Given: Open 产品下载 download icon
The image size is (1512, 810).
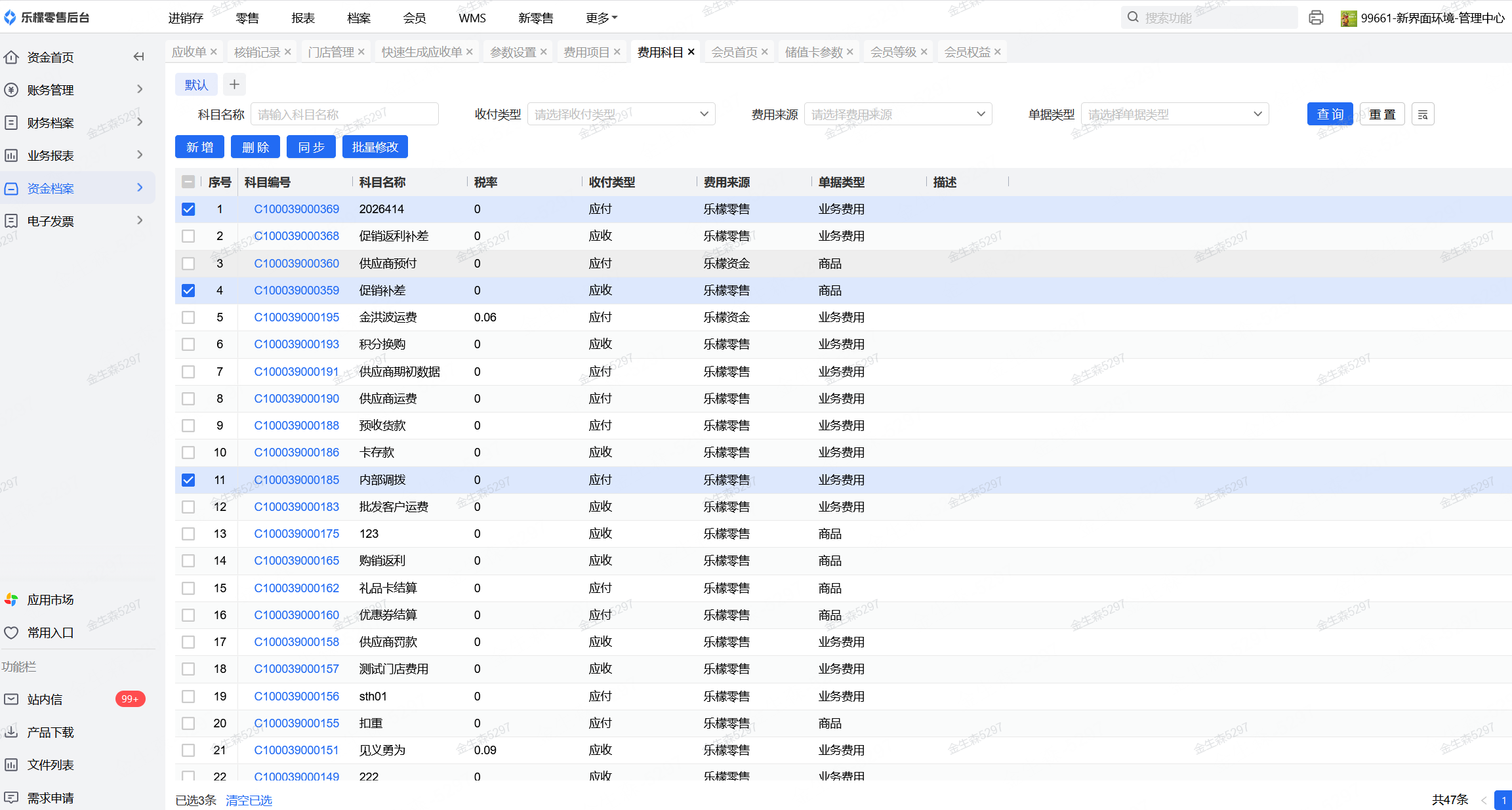Looking at the screenshot, I should tap(11, 732).
